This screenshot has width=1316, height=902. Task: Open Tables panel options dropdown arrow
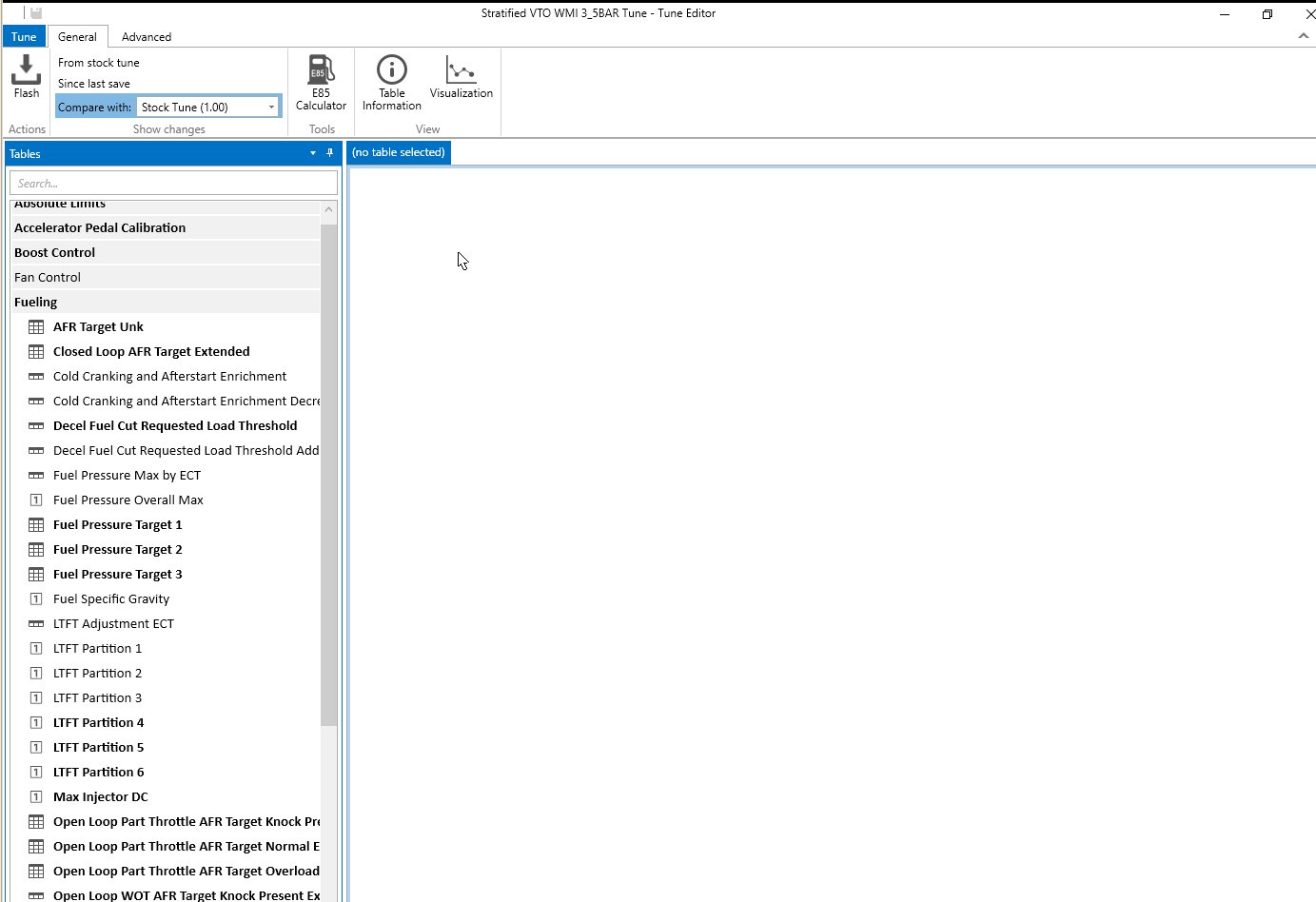[x=313, y=153]
